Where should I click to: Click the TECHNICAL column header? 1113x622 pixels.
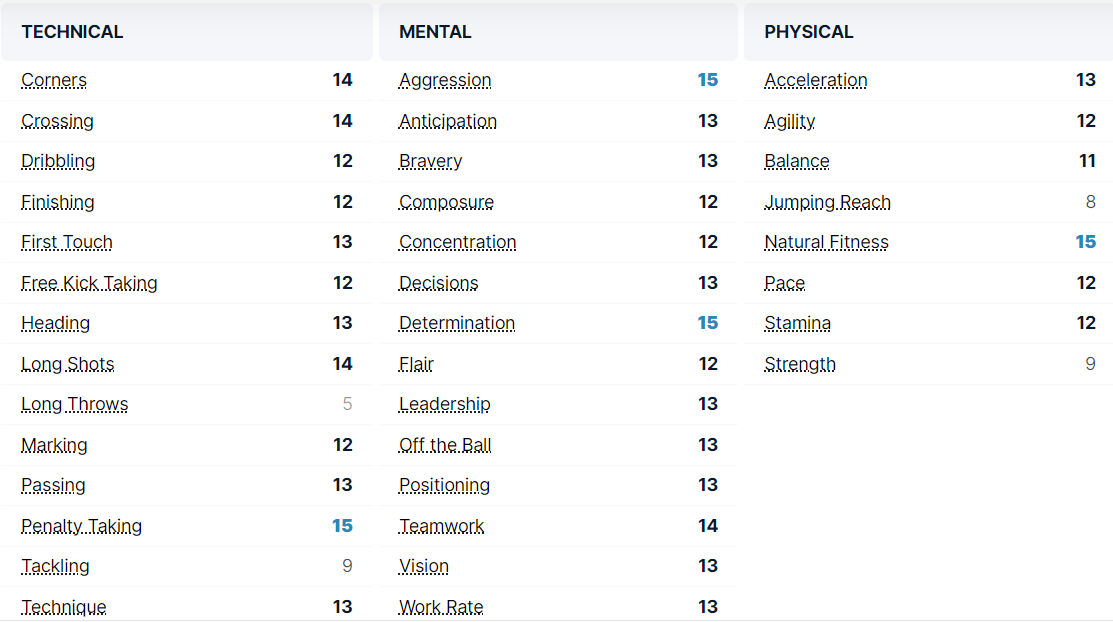click(72, 32)
